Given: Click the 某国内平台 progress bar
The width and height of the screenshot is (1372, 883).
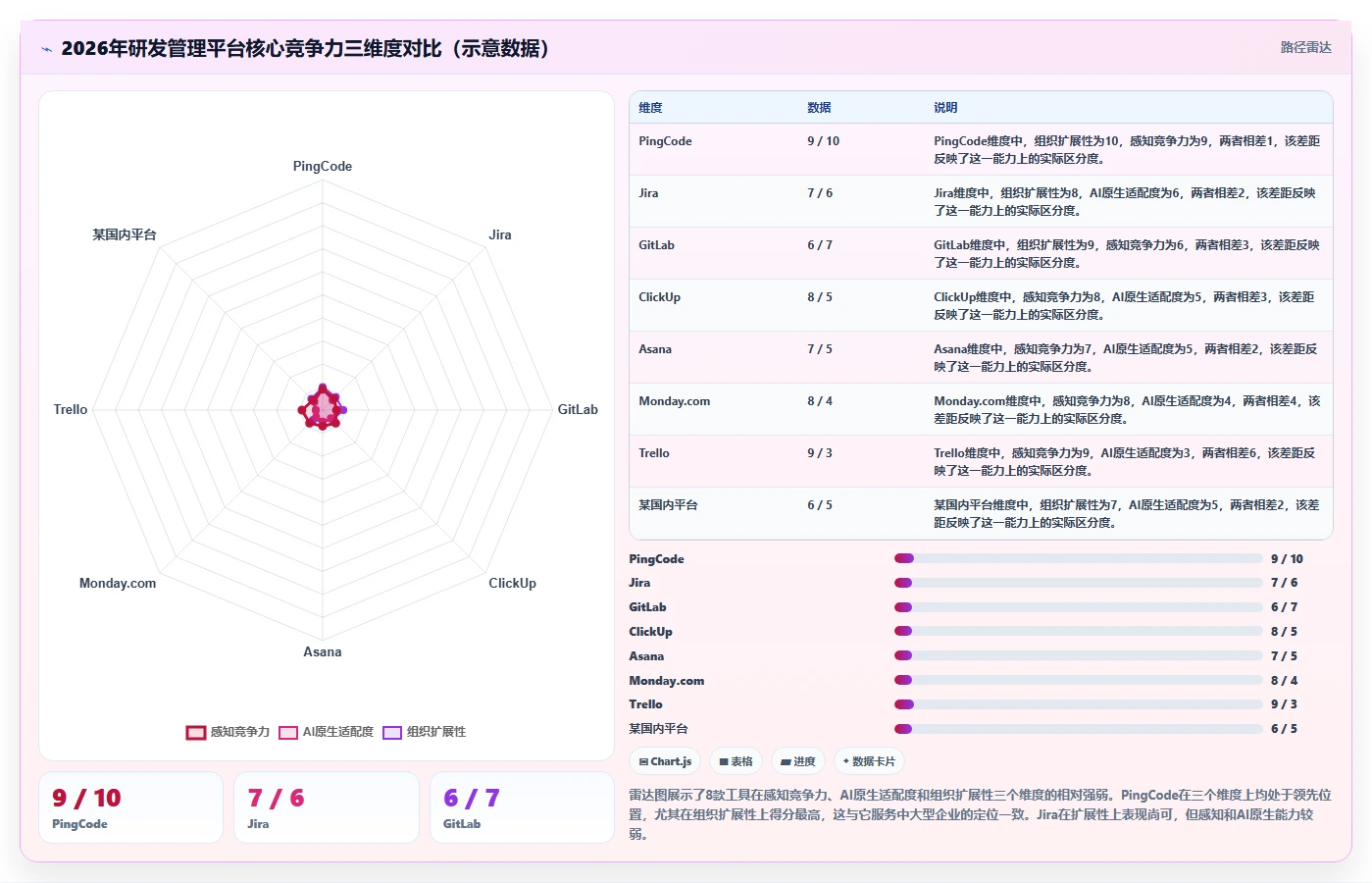Looking at the screenshot, I should 1079,729.
